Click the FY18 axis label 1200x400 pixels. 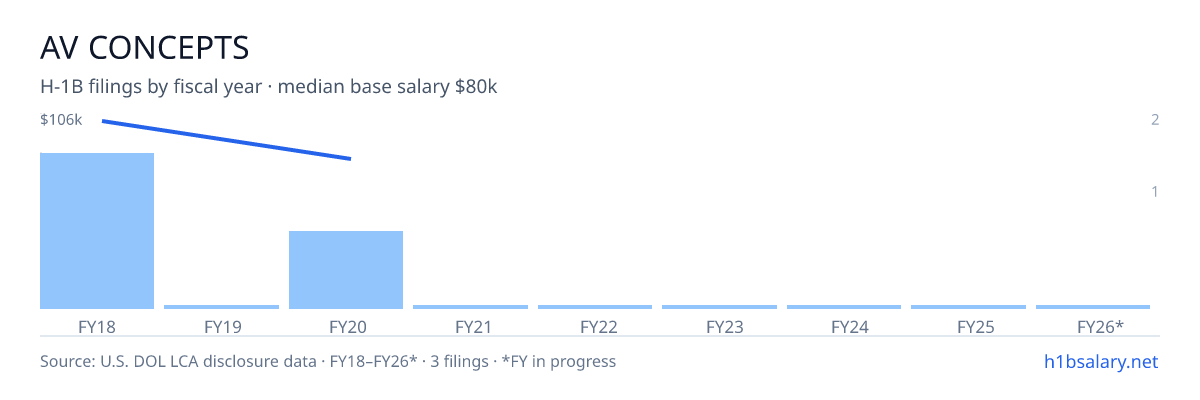point(97,326)
